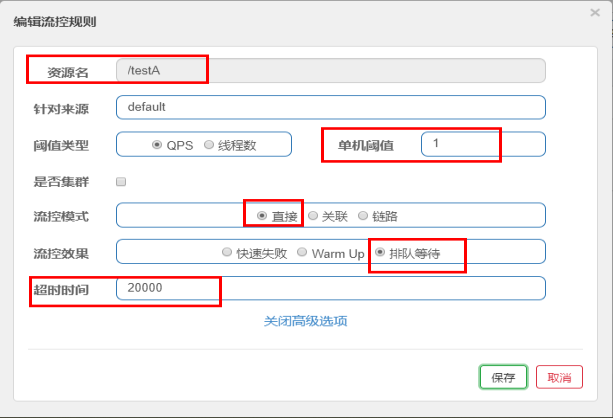Cancel editing with 取消 button
Image resolution: width=613 pixels, height=418 pixels.
click(x=559, y=377)
